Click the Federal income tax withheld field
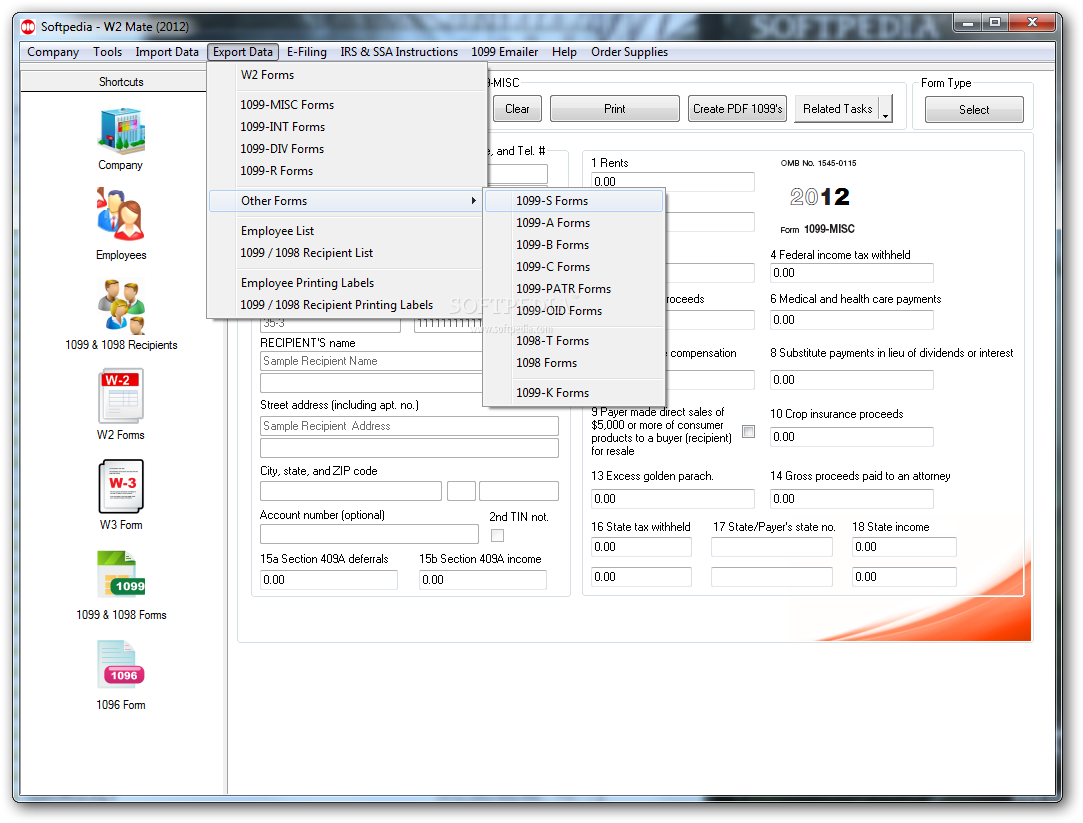The height and width of the screenshot is (823, 1083). (852, 273)
